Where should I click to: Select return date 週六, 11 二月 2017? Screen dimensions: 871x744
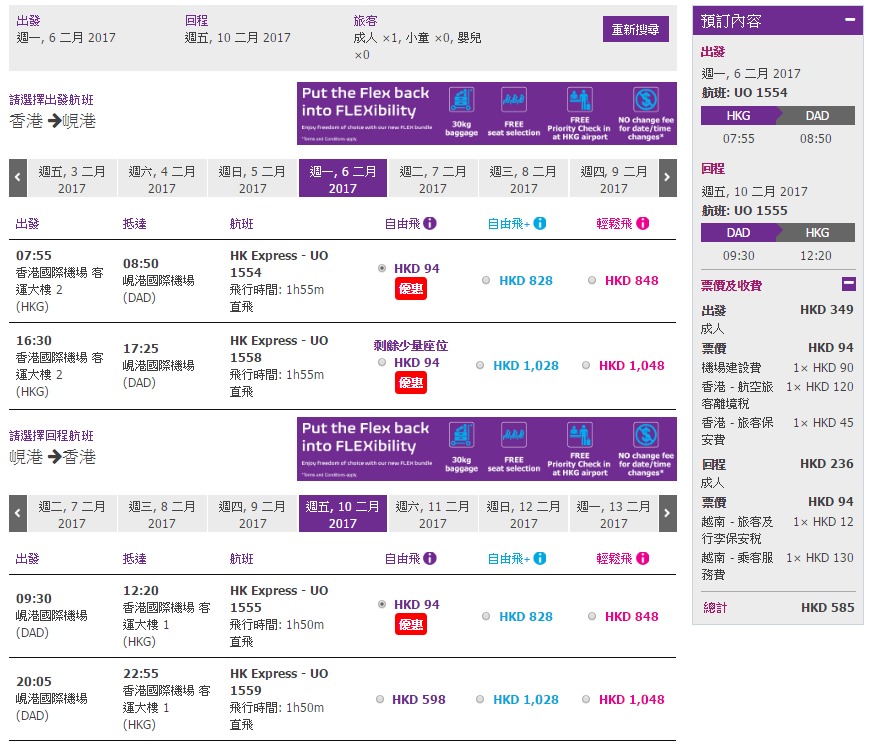pos(433,515)
